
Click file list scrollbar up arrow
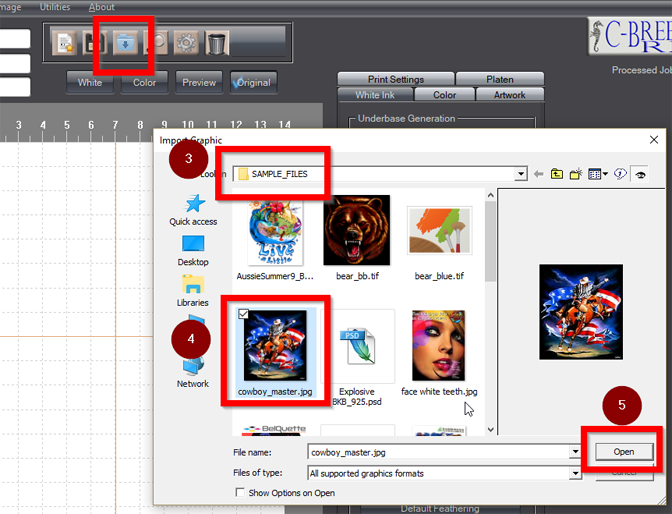pos(491,195)
